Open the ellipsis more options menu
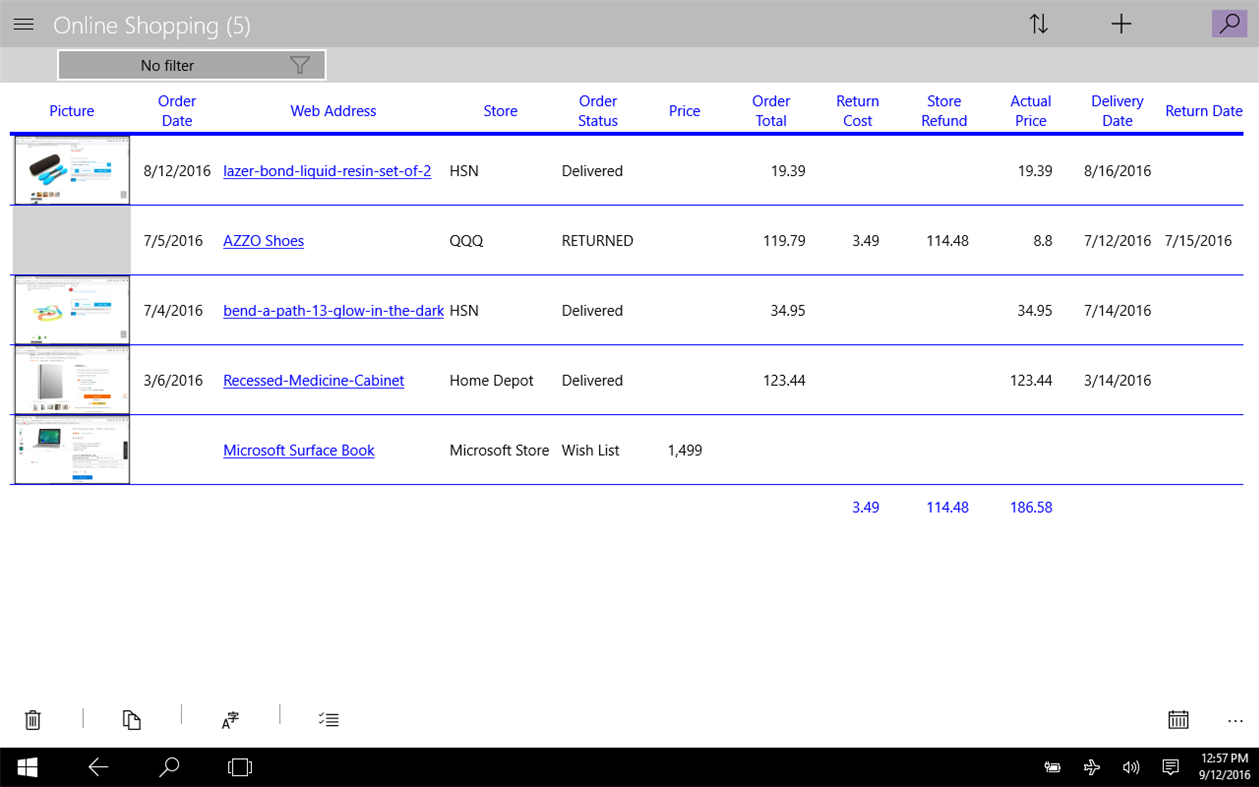The height and width of the screenshot is (787, 1259). coord(1235,720)
